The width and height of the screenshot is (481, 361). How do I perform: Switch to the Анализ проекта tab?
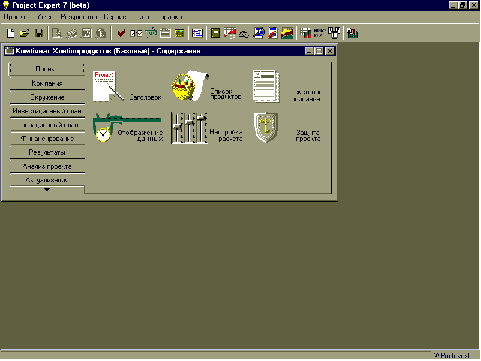point(47,166)
